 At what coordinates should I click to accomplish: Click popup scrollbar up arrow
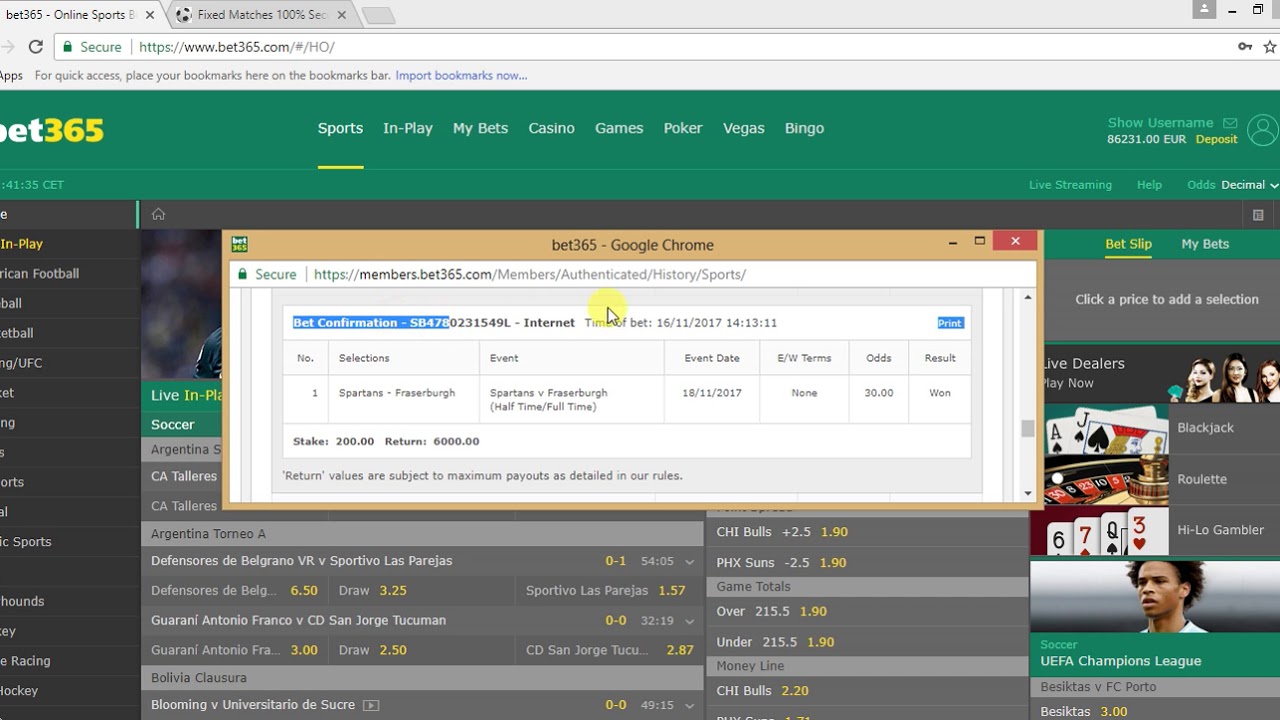pyautogui.click(x=1028, y=298)
